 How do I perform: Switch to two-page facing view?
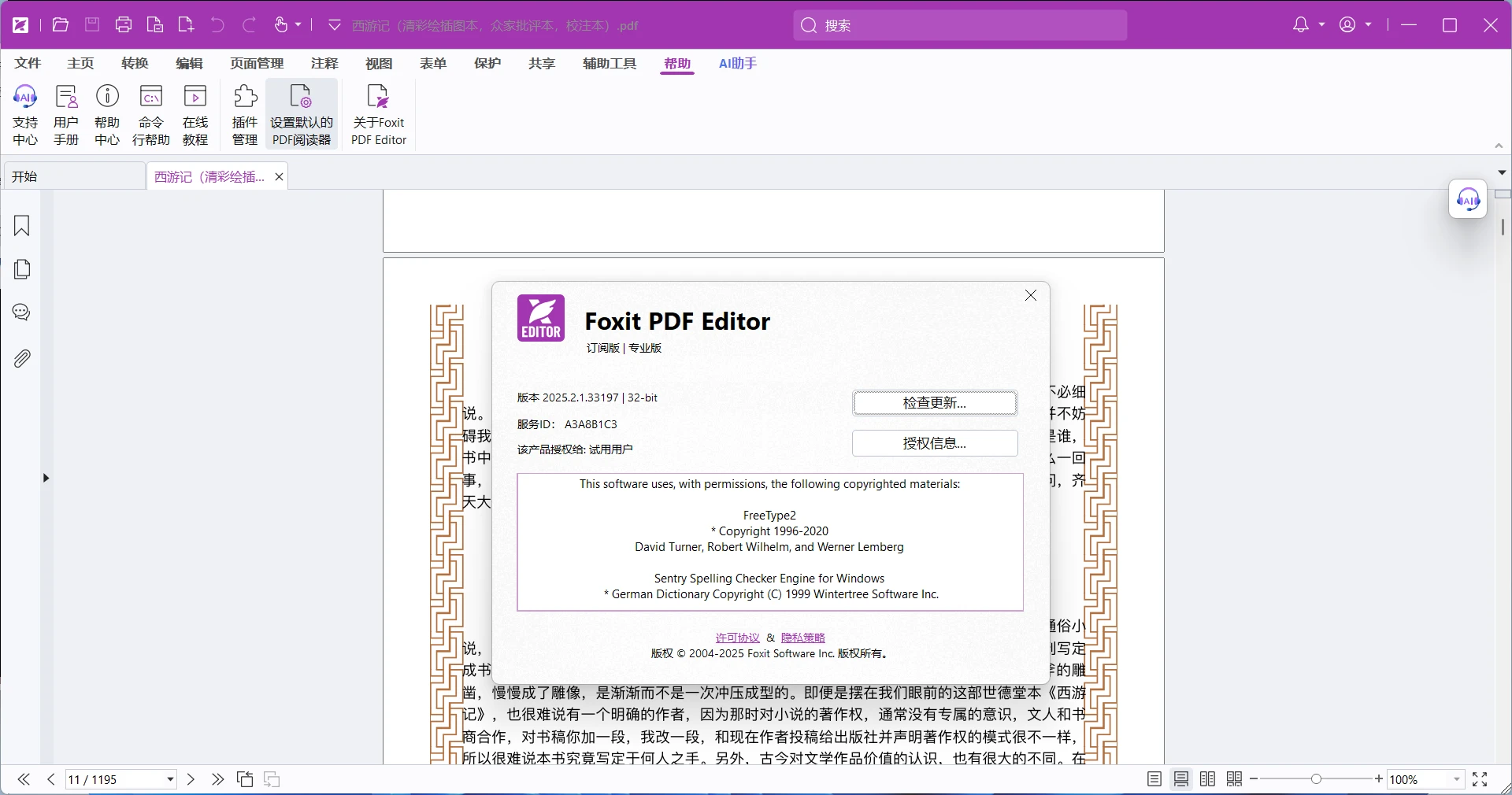[1208, 779]
